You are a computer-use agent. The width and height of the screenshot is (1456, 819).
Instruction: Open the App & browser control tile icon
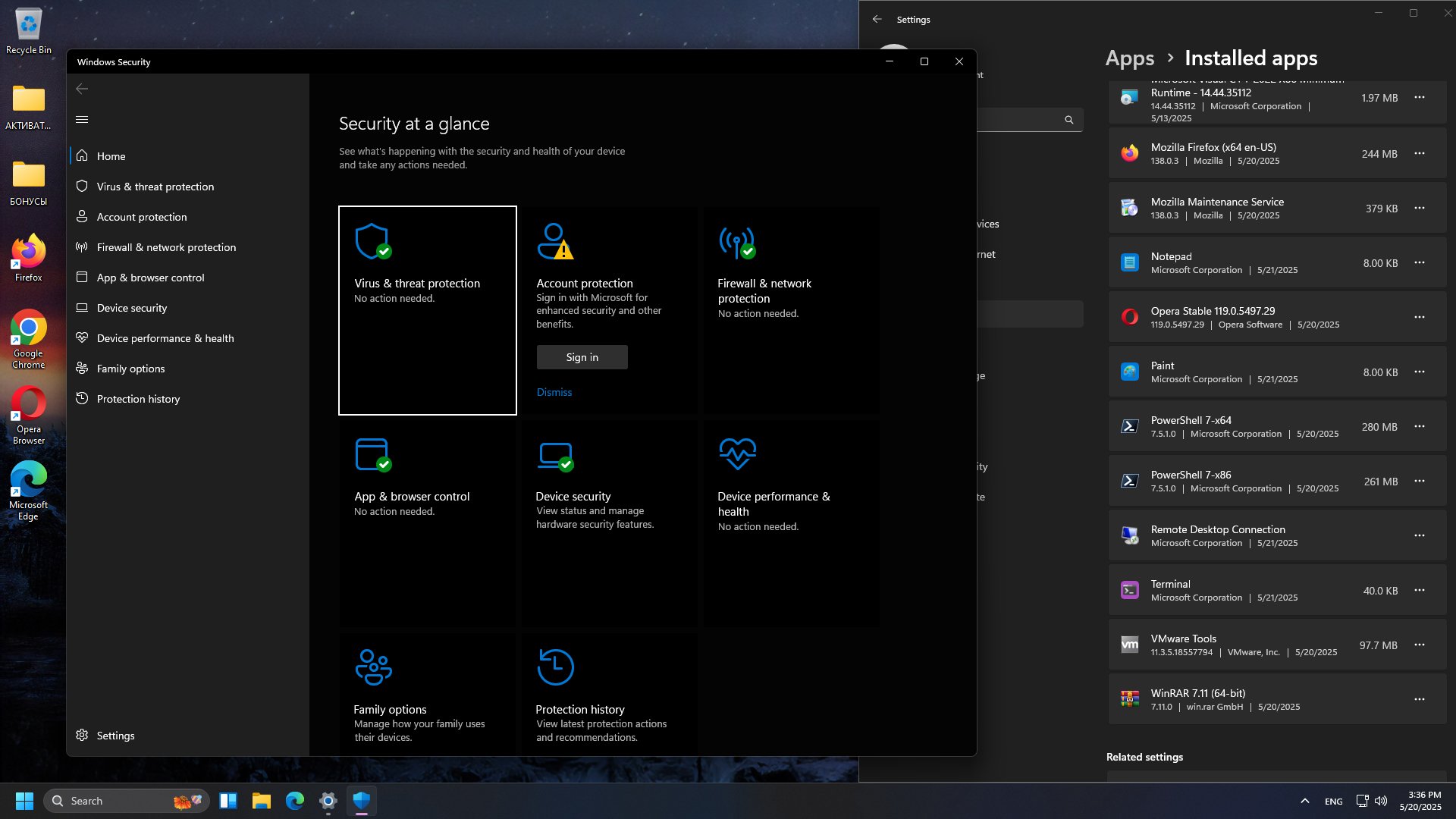point(373,455)
